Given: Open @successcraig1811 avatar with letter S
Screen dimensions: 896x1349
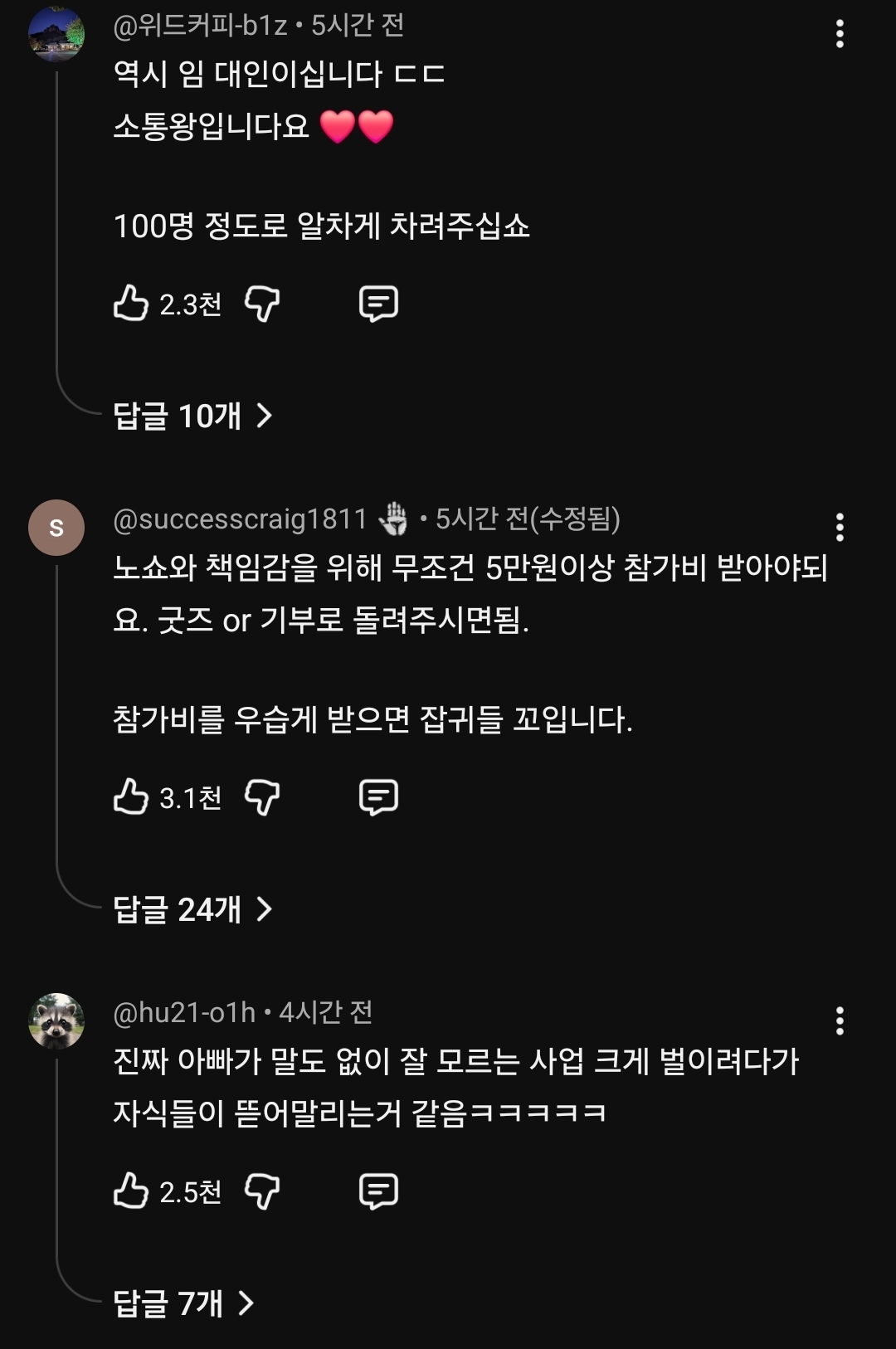Looking at the screenshot, I should coord(56,528).
